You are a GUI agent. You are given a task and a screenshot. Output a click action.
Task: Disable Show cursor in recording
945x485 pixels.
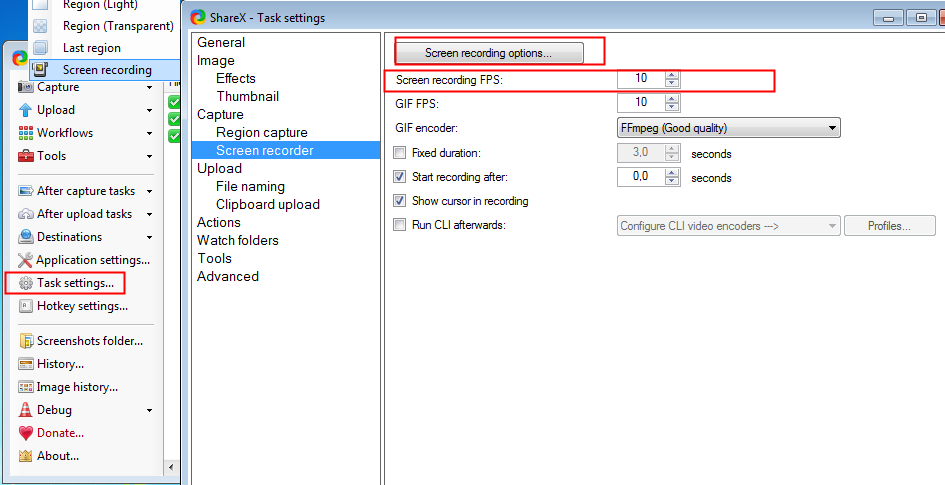click(x=400, y=201)
